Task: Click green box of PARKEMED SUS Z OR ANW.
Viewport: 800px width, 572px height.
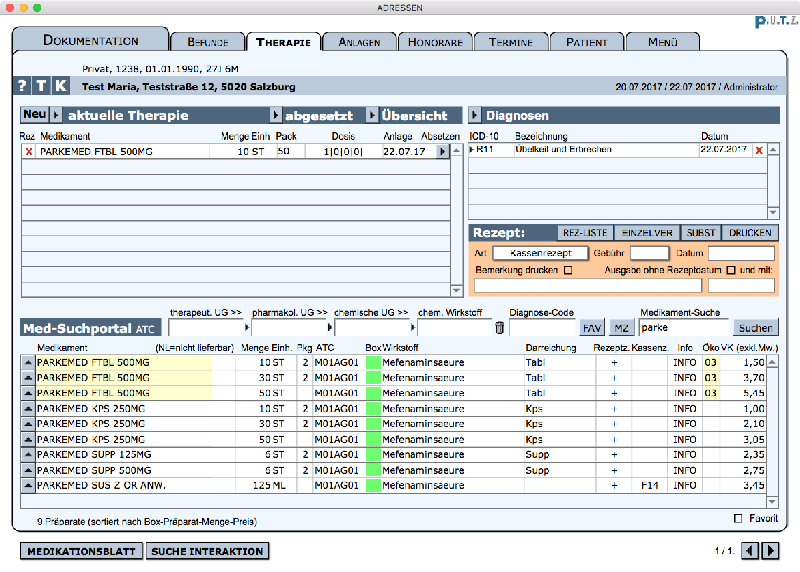Action: (373, 485)
